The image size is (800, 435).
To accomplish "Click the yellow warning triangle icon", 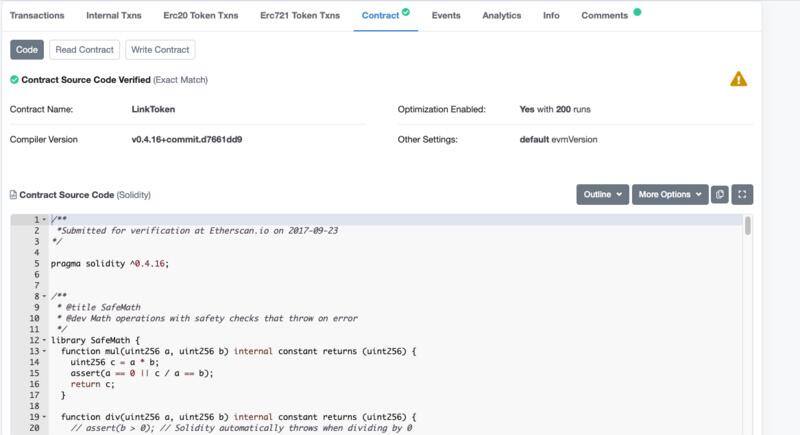I will tap(738, 79).
